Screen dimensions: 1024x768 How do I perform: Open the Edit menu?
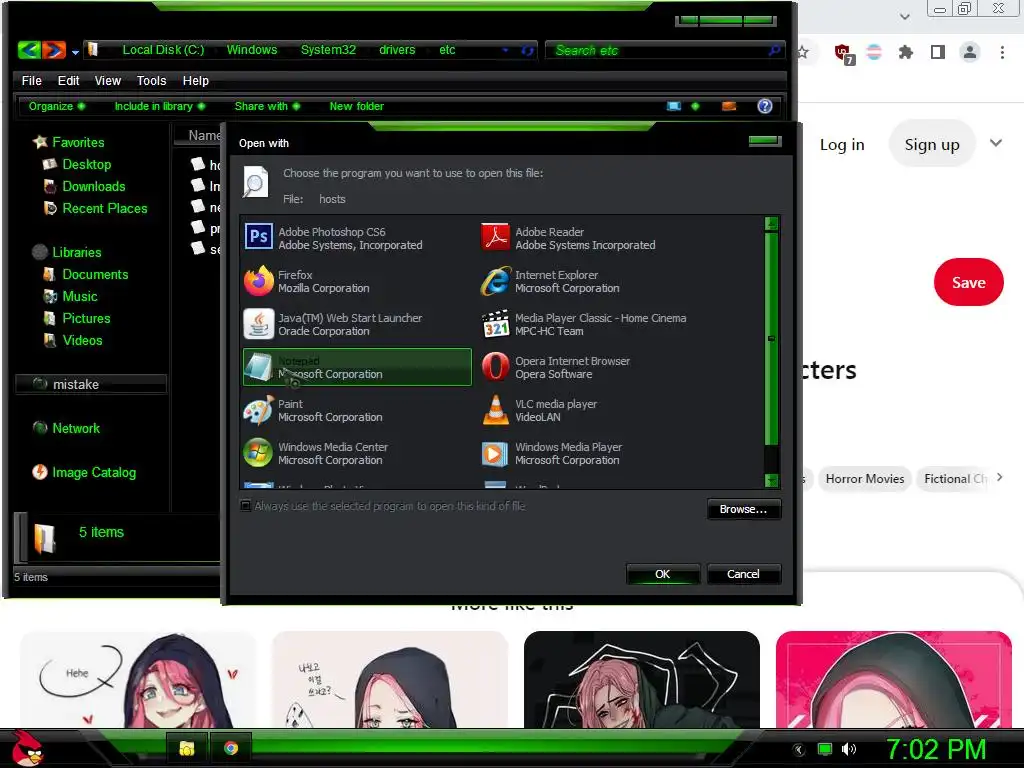click(69, 80)
